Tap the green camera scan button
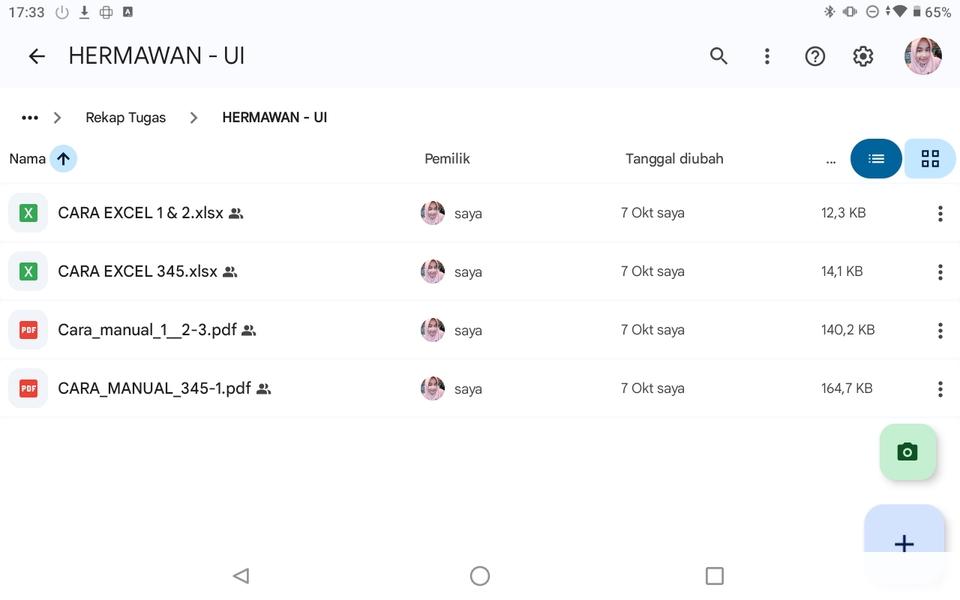This screenshot has width=960, height=600. 907,452
